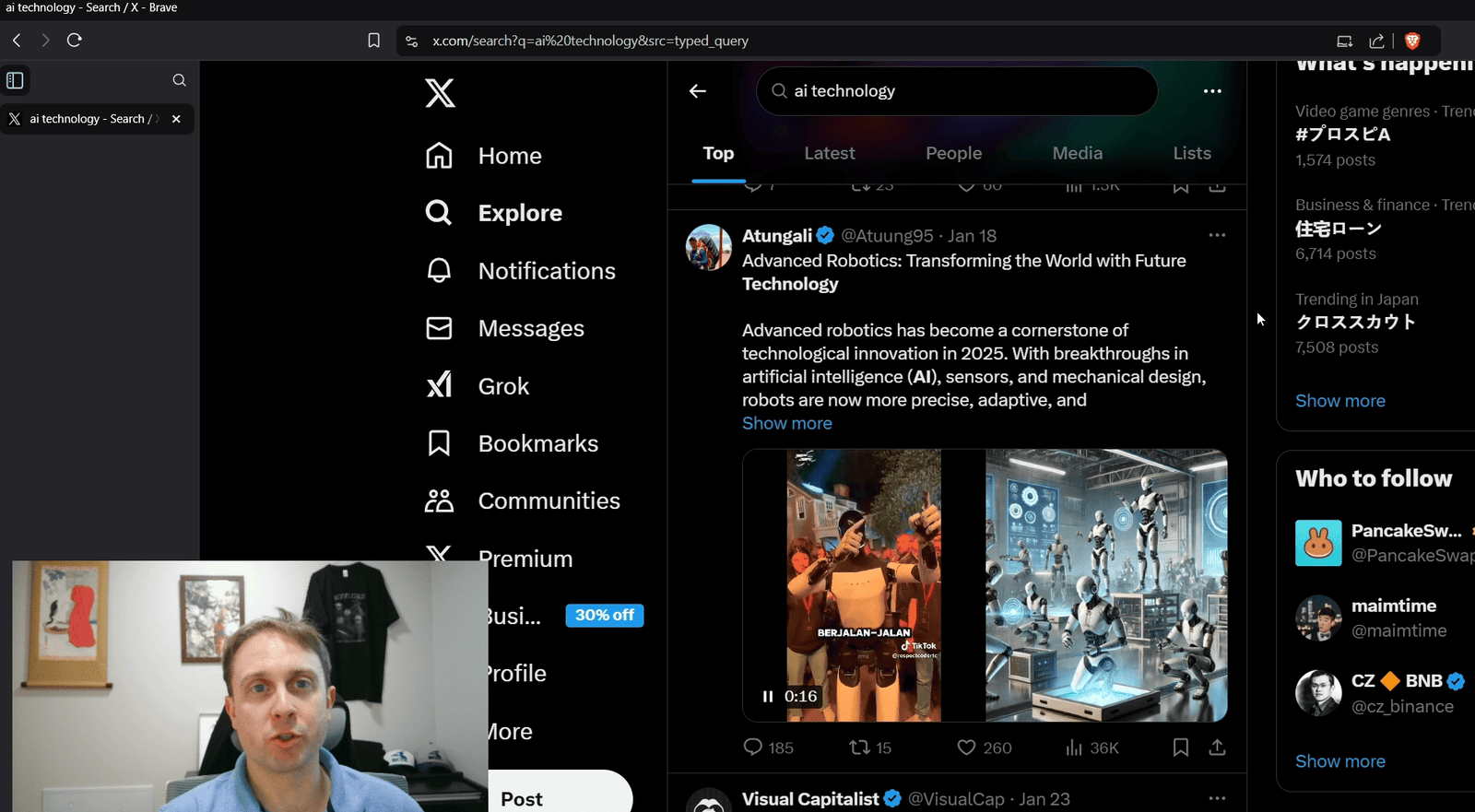Pause the video at 0:16
The height and width of the screenshot is (812, 1475).
pyautogui.click(x=768, y=697)
